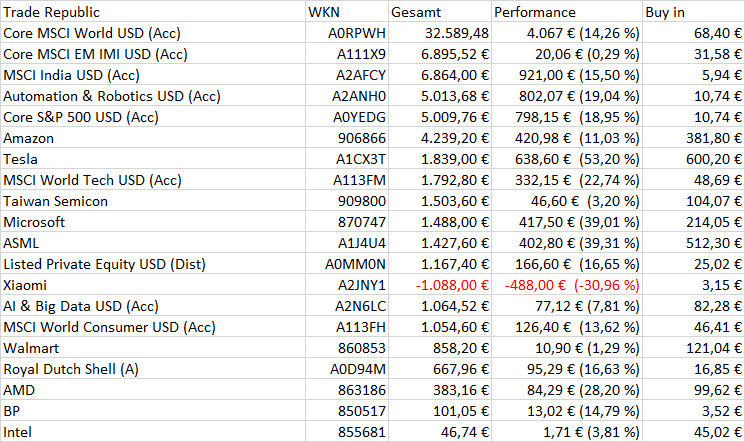The width and height of the screenshot is (745, 442).
Task: Click AMD's performance value cell
Action: [566, 390]
